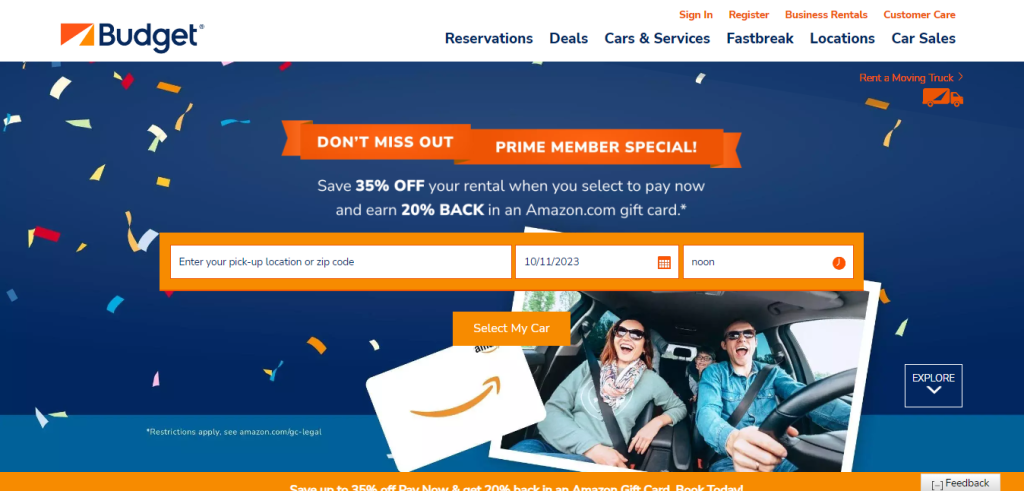The height and width of the screenshot is (491, 1024).
Task: Open the 10/11/2023 pick-up date field
Action: point(596,262)
